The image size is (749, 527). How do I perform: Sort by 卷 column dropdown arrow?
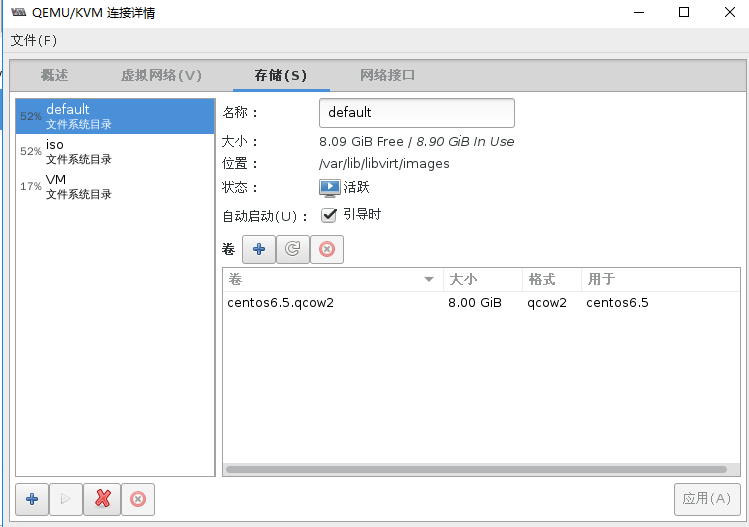pos(429,280)
